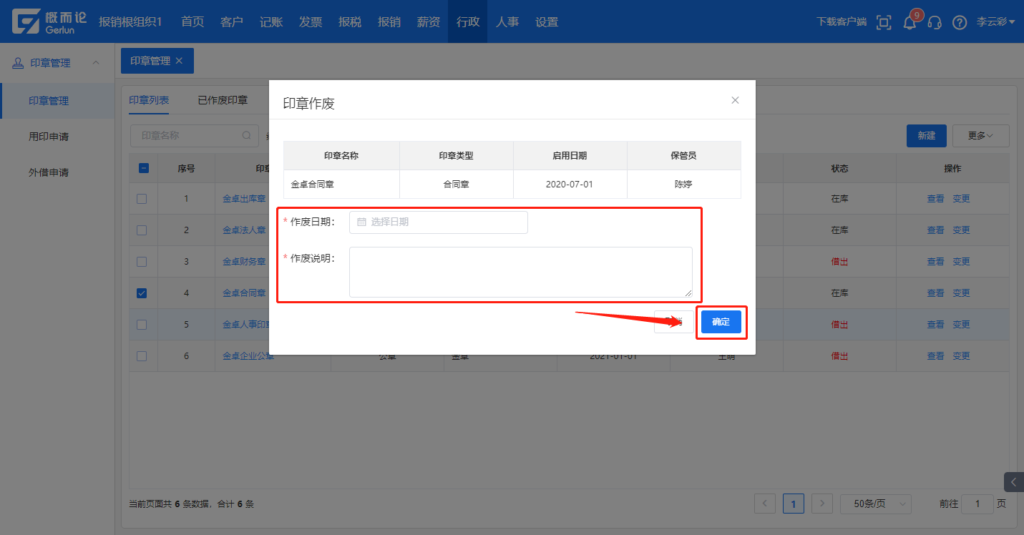Open the 首页 menu
The height and width of the screenshot is (535, 1024).
click(192, 22)
